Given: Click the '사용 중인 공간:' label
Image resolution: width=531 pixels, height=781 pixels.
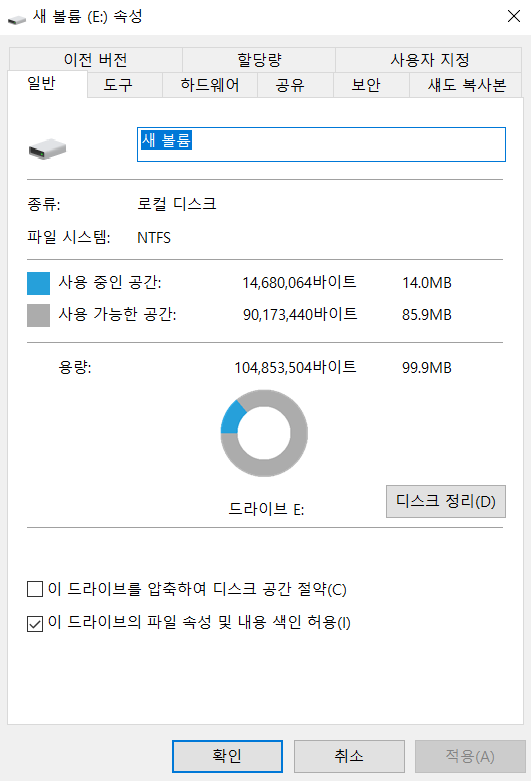Looking at the screenshot, I should pos(110,282).
